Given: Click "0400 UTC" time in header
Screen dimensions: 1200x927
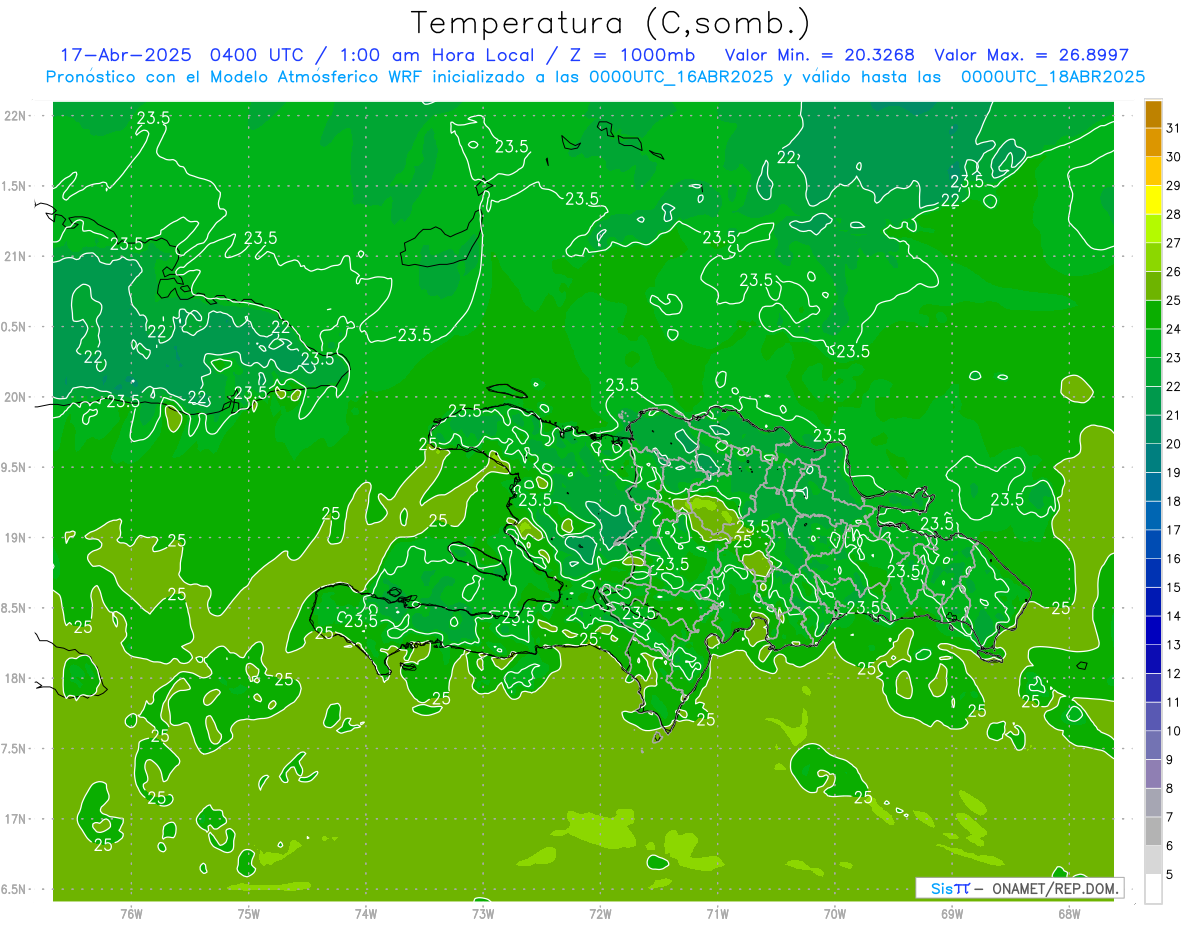Looking at the screenshot, I should pos(258,55).
